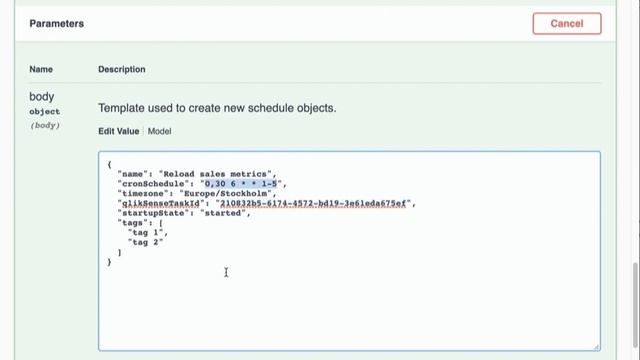Select the Edit Value tab

pos(118,131)
